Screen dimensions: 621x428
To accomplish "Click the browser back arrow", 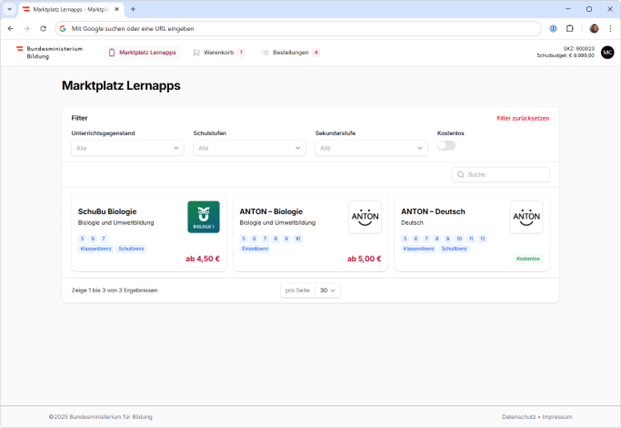I will pyautogui.click(x=11, y=29).
